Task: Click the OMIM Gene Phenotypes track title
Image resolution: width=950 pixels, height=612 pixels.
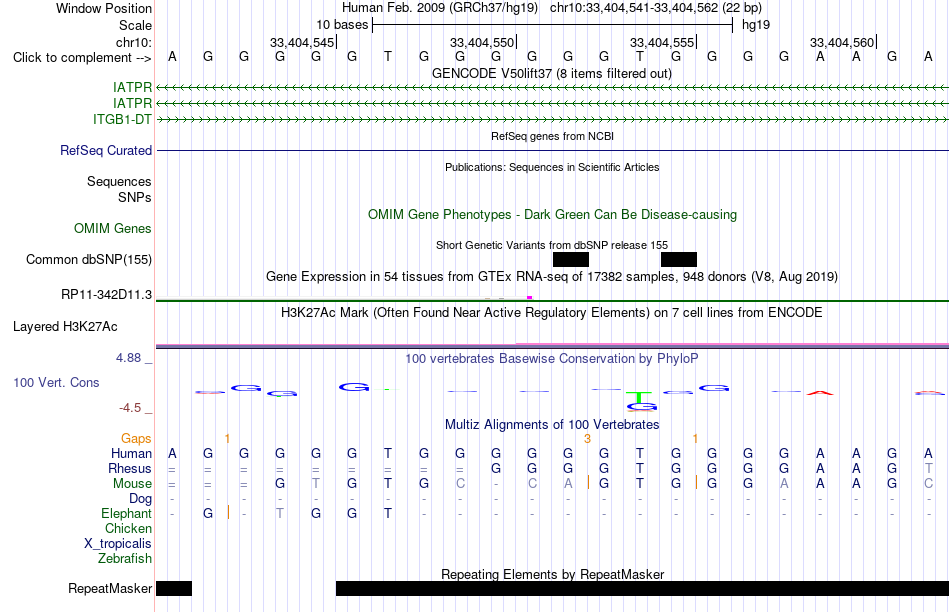Action: 553,215
